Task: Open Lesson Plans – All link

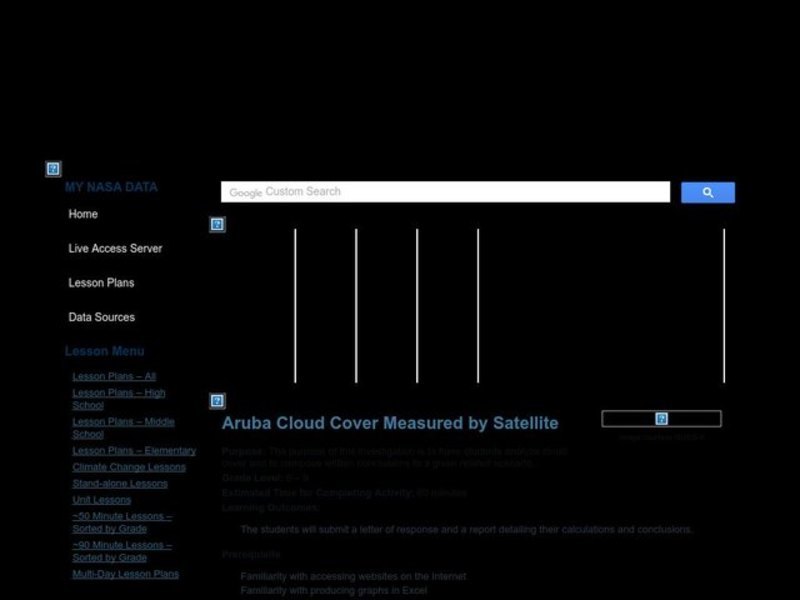Action: pos(111,376)
